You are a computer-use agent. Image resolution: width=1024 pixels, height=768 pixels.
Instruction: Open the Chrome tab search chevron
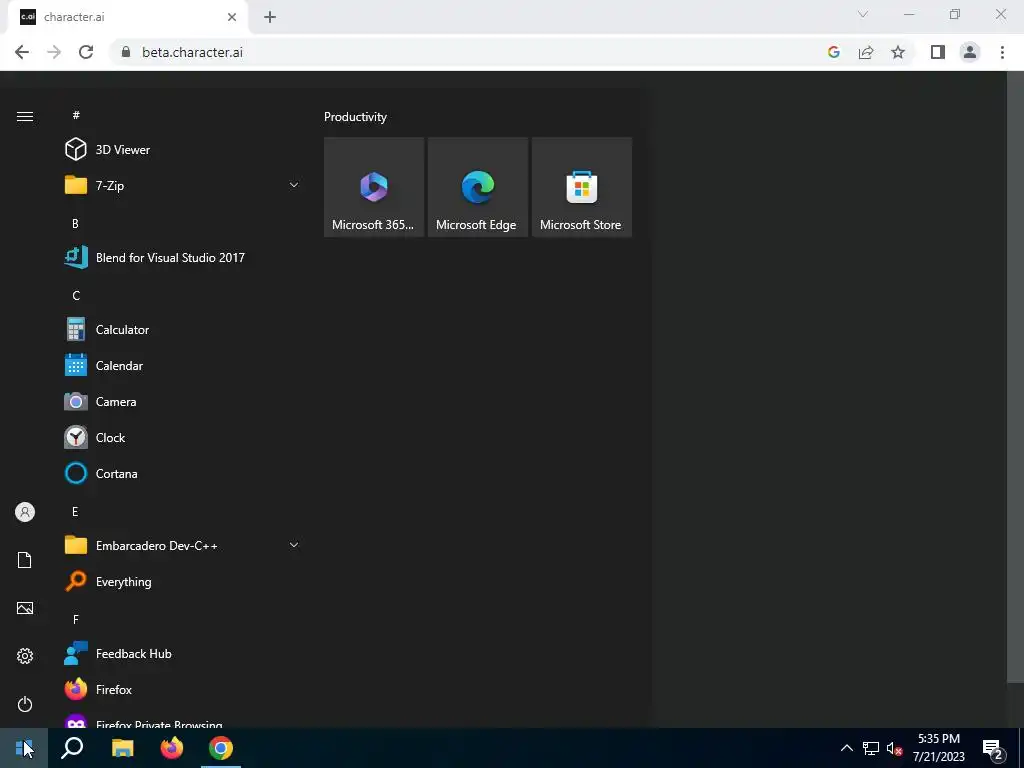[x=863, y=14]
